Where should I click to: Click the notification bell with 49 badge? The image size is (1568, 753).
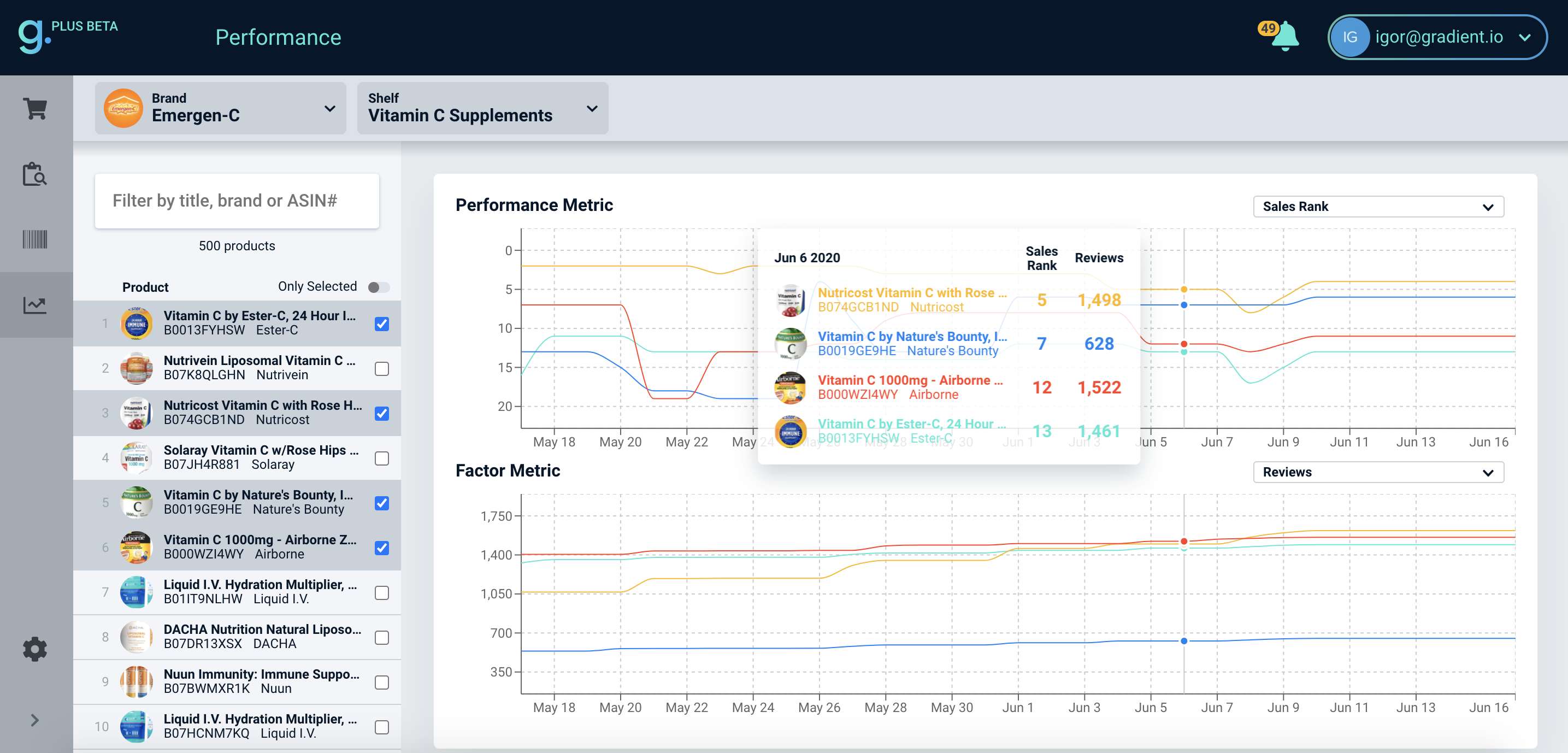pos(1284,37)
